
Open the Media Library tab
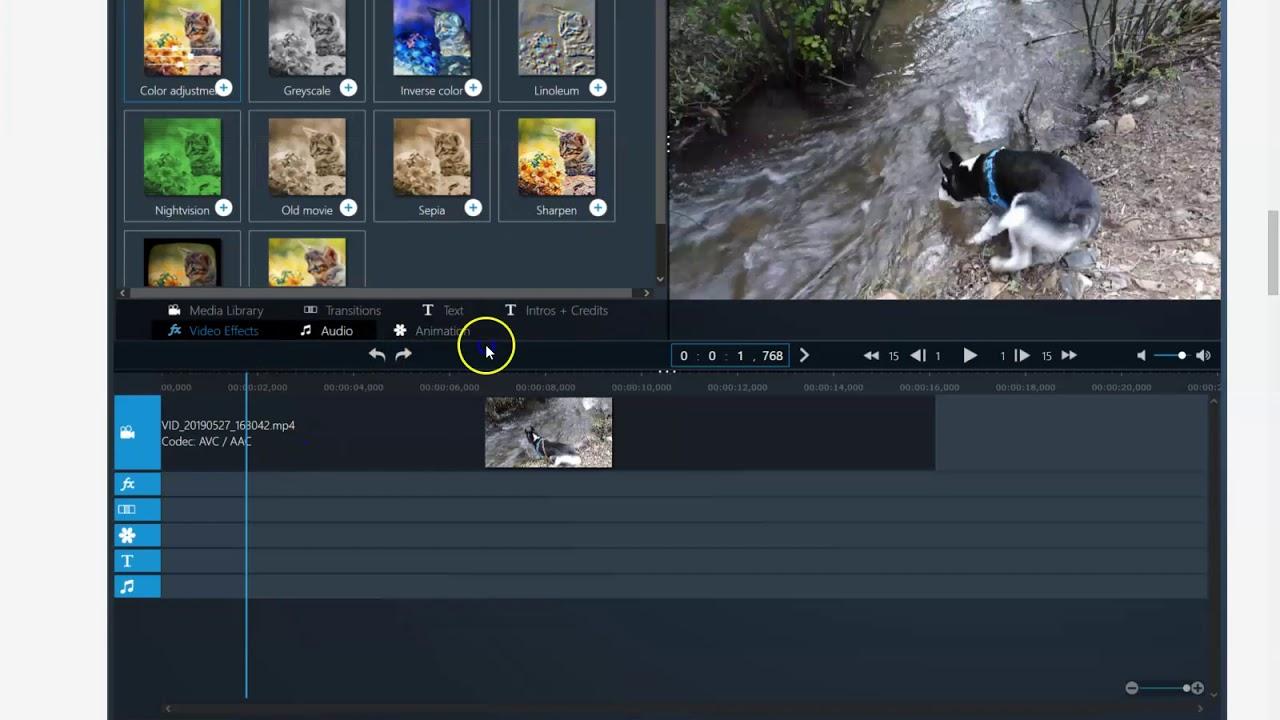[x=225, y=310]
